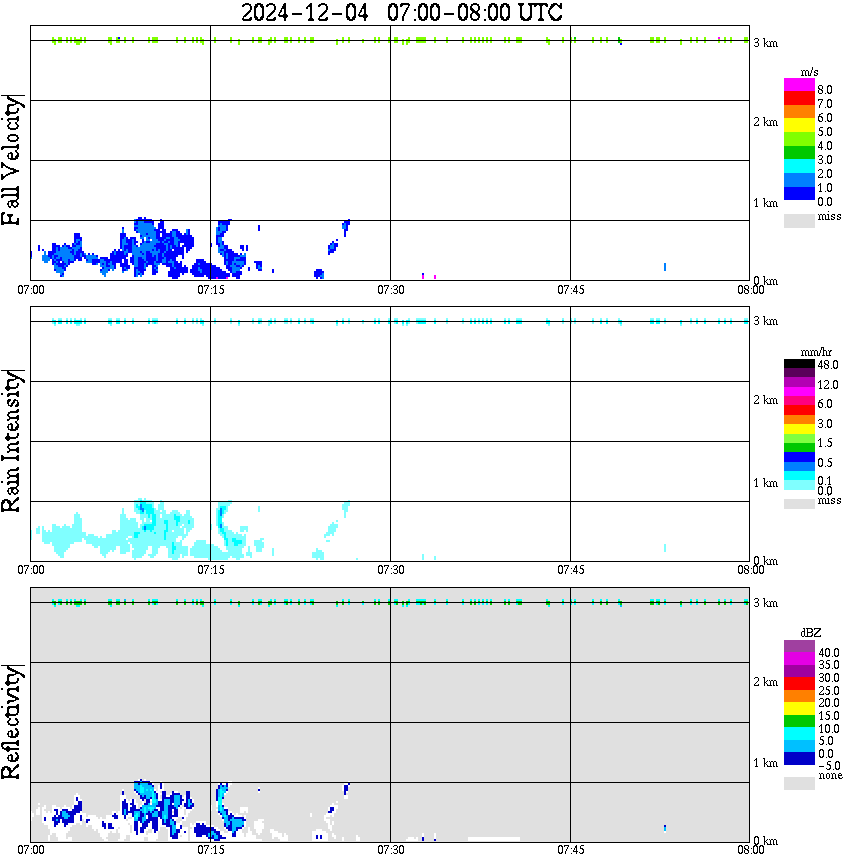
Task: Click the '40.0' value in dBZ legend
Action: pyautogui.click(x=829, y=653)
